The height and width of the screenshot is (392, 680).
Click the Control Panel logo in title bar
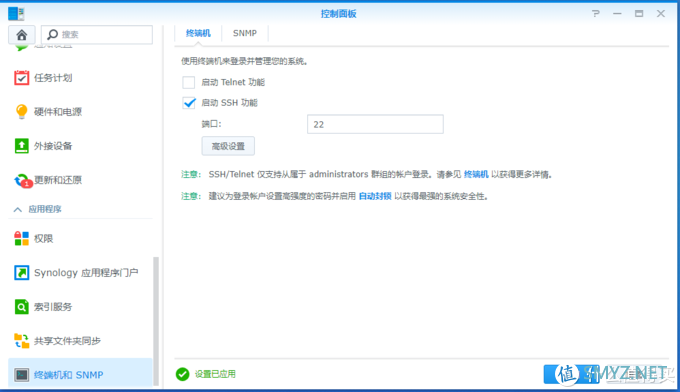(16, 13)
